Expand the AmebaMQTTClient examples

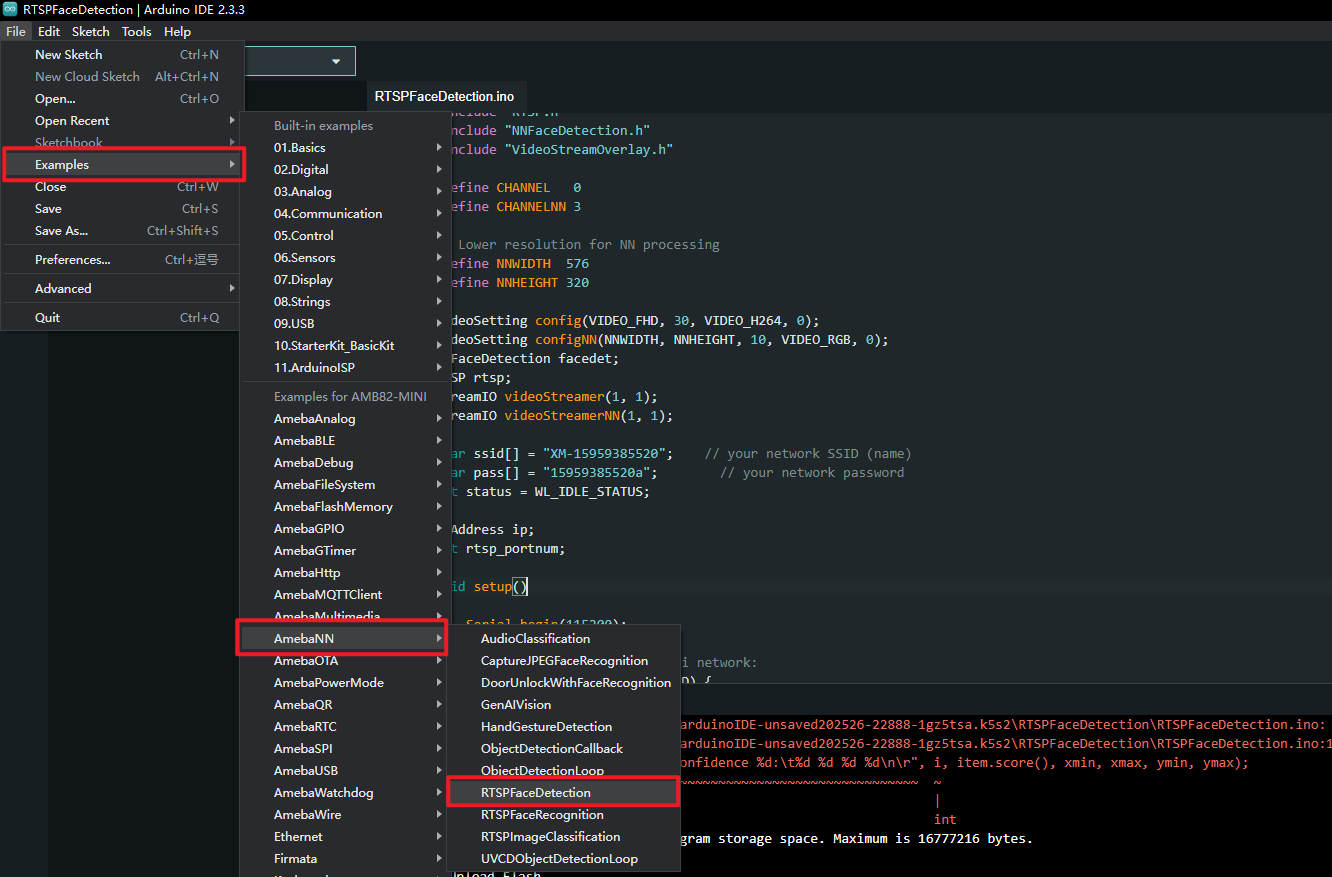click(x=345, y=595)
